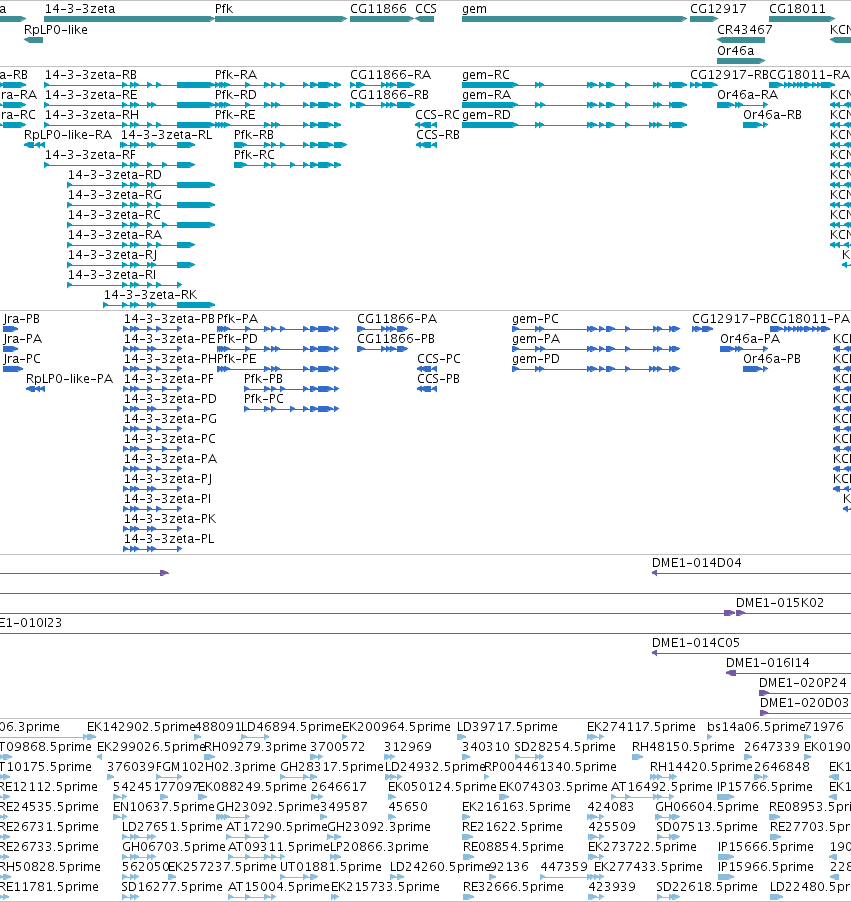
Task: Select the RpLP0-like gene label
Action: point(56,30)
